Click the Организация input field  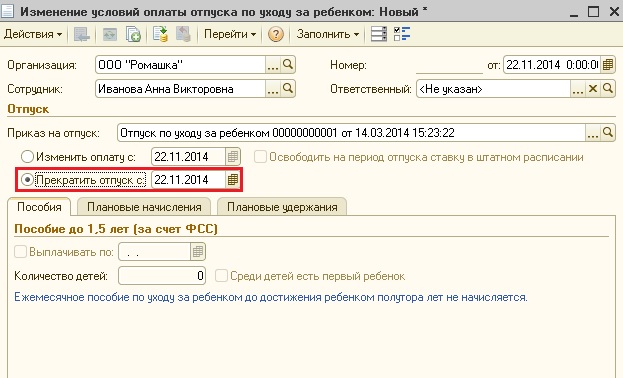click(x=180, y=65)
